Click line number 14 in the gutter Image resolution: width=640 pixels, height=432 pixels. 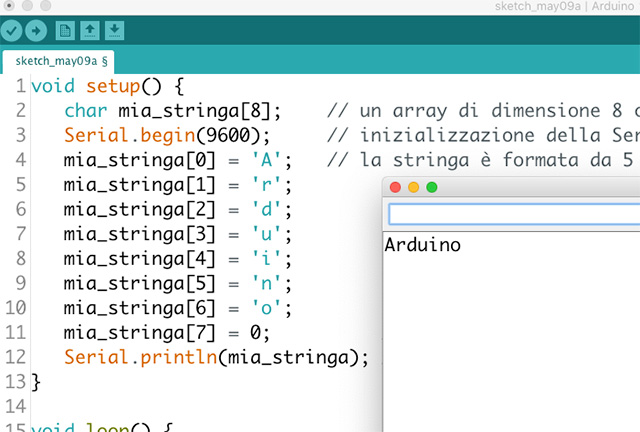click(x=16, y=407)
